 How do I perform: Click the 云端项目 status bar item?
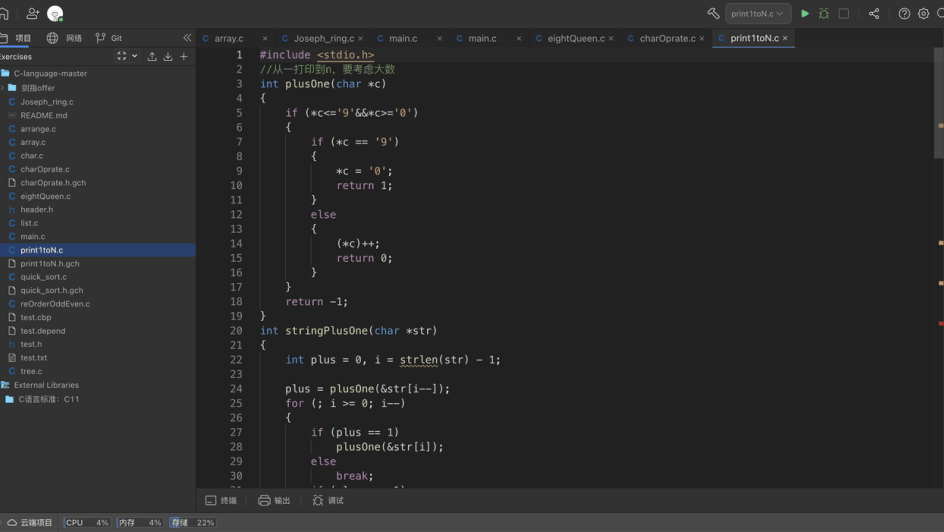tap(30, 522)
